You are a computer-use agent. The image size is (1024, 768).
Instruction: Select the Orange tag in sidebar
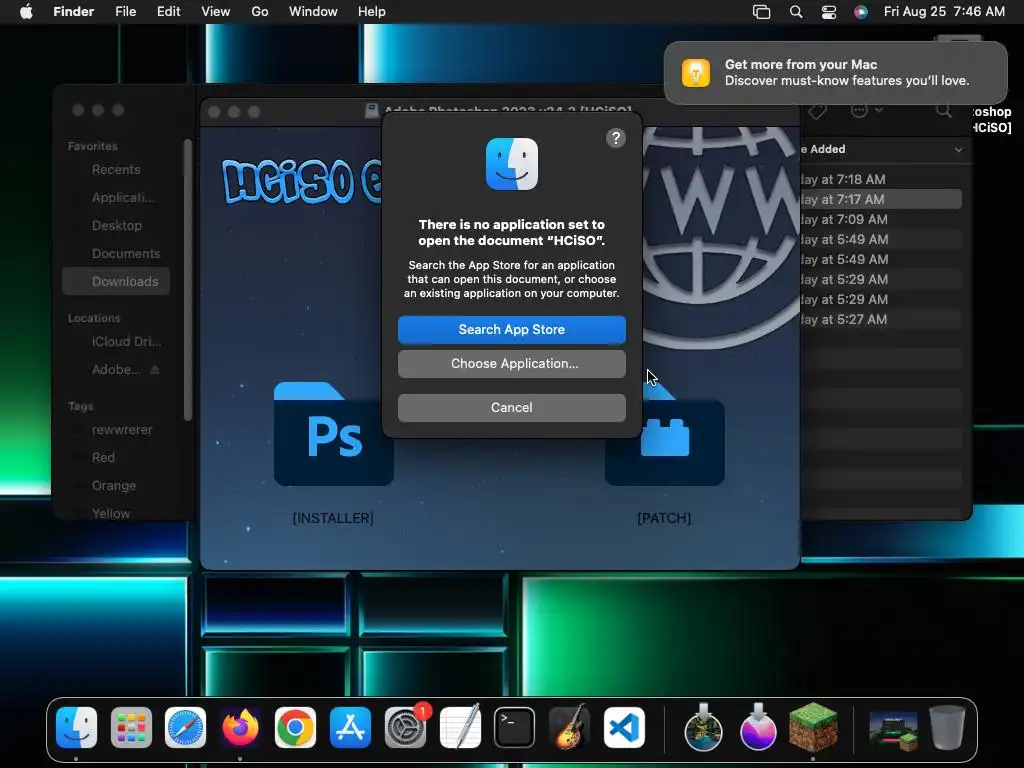[x=114, y=486]
